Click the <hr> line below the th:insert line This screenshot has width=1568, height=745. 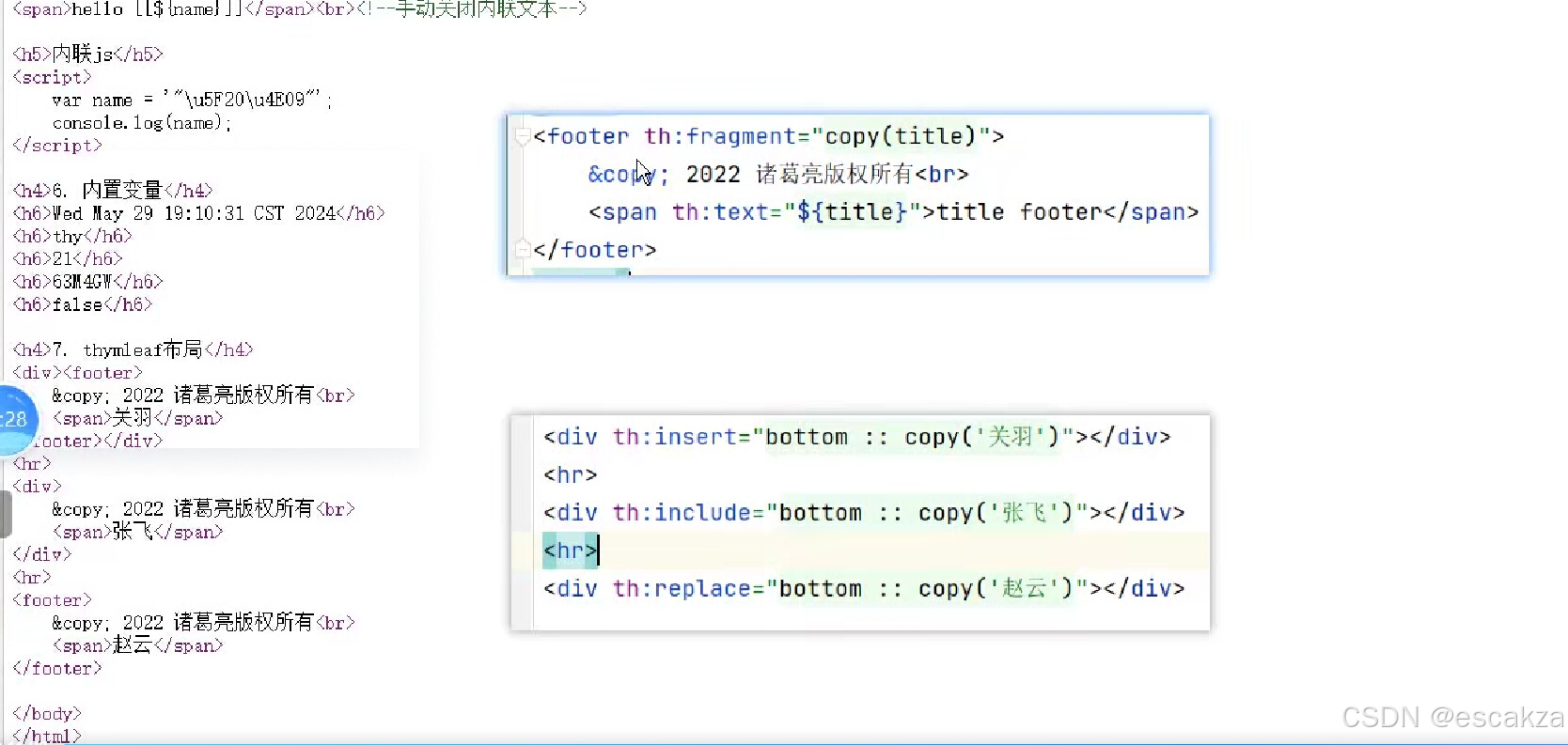[x=571, y=475]
